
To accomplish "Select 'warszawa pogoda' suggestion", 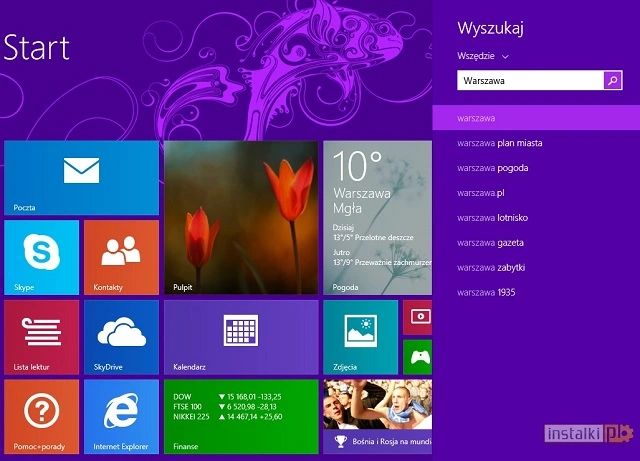I will point(536,168).
